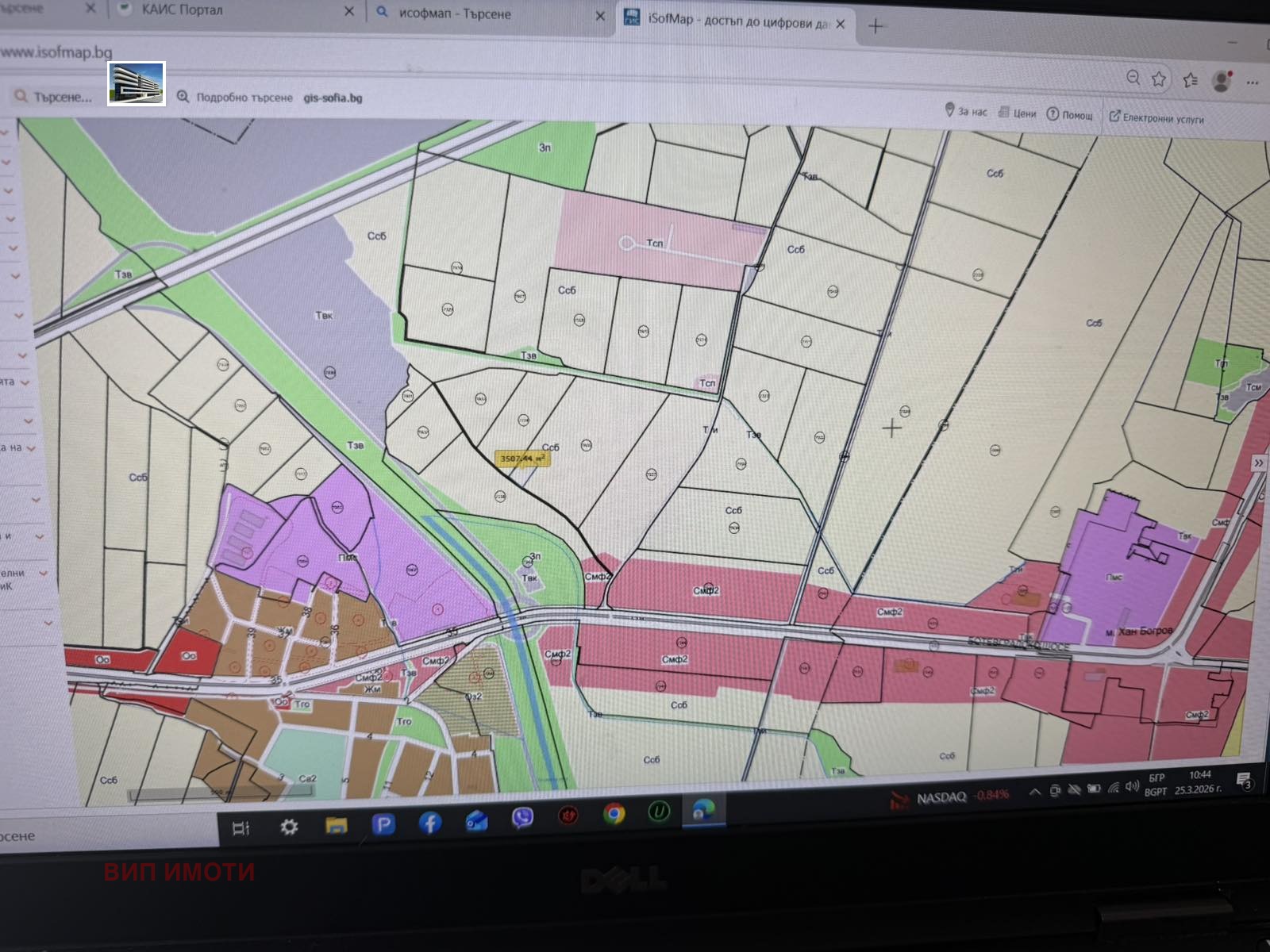
Task: Switch to the КАИС Портал tab
Action: (183, 11)
